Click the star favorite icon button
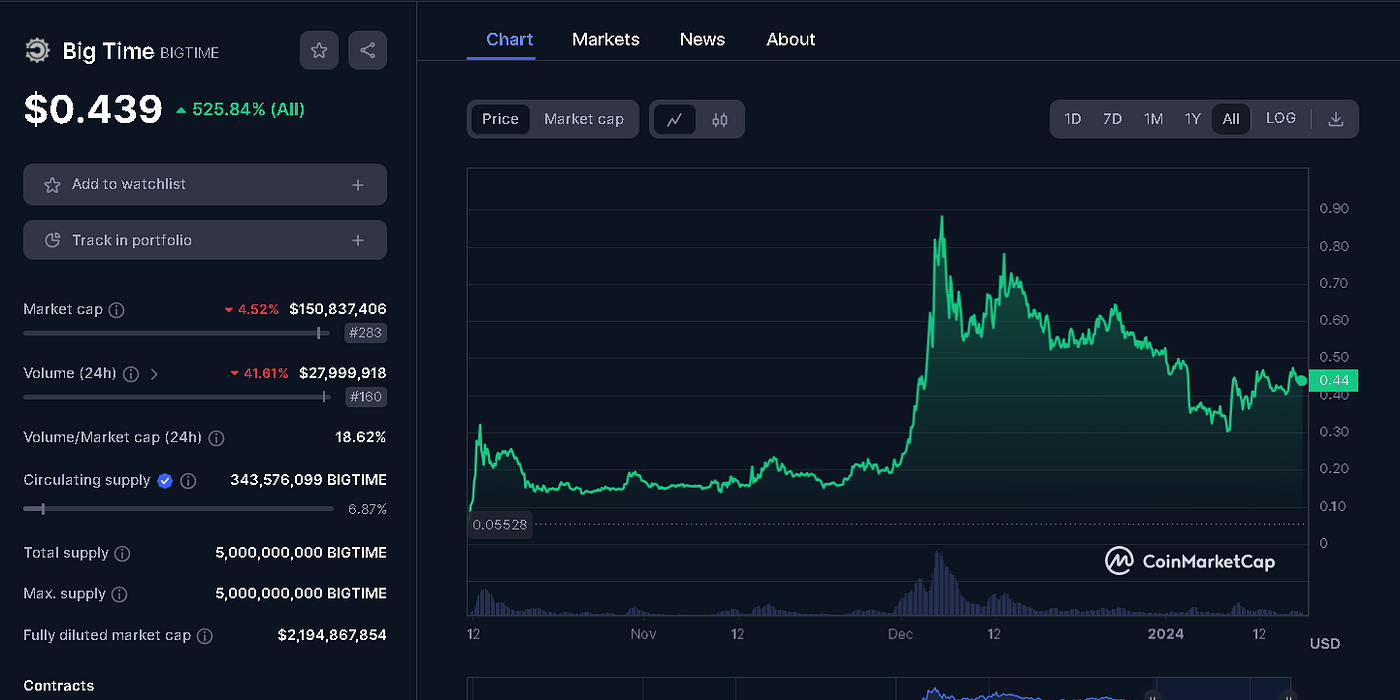 319,50
